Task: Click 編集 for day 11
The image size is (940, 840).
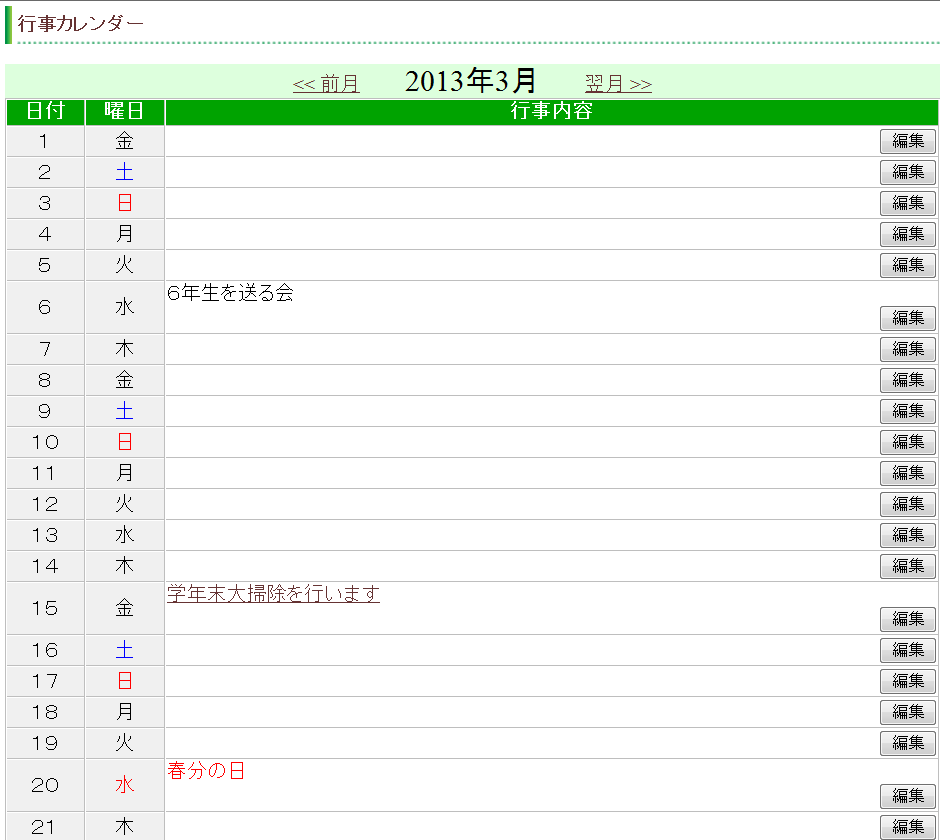Action: [908, 473]
